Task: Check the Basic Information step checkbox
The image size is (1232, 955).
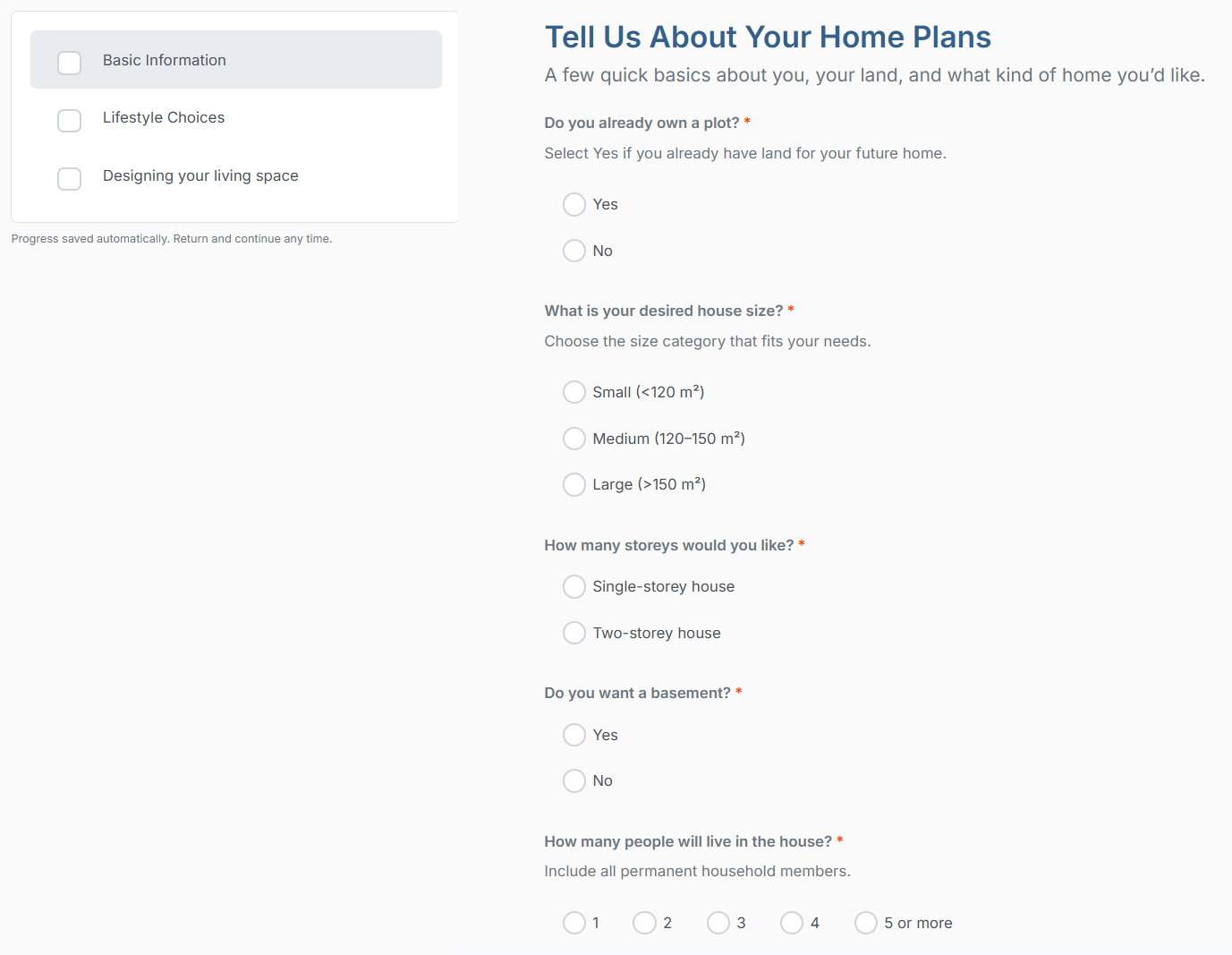Action: [x=69, y=63]
